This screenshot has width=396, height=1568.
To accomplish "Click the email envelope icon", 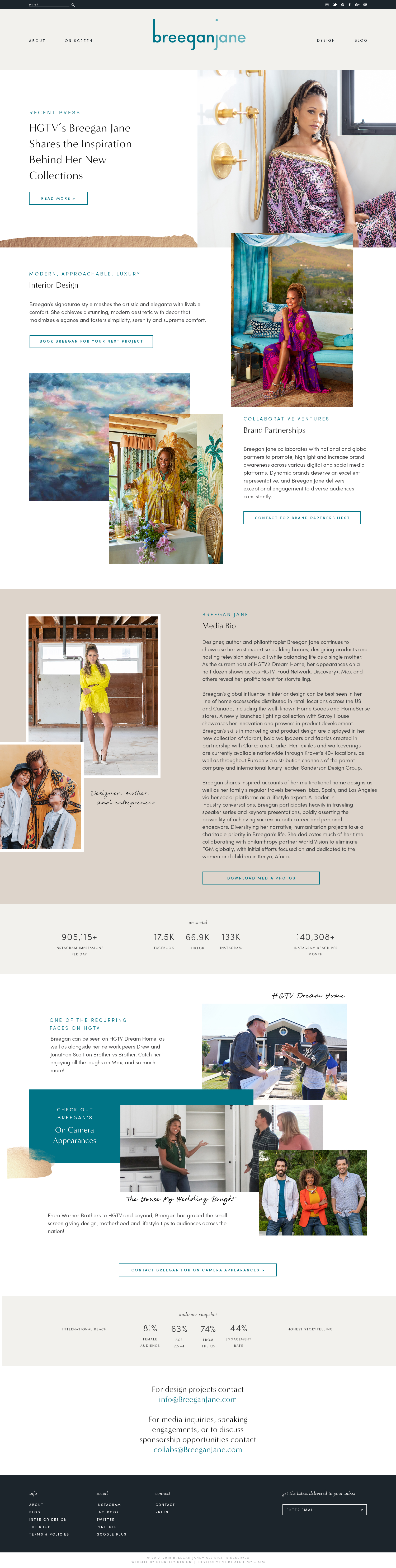I will [x=365, y=4].
